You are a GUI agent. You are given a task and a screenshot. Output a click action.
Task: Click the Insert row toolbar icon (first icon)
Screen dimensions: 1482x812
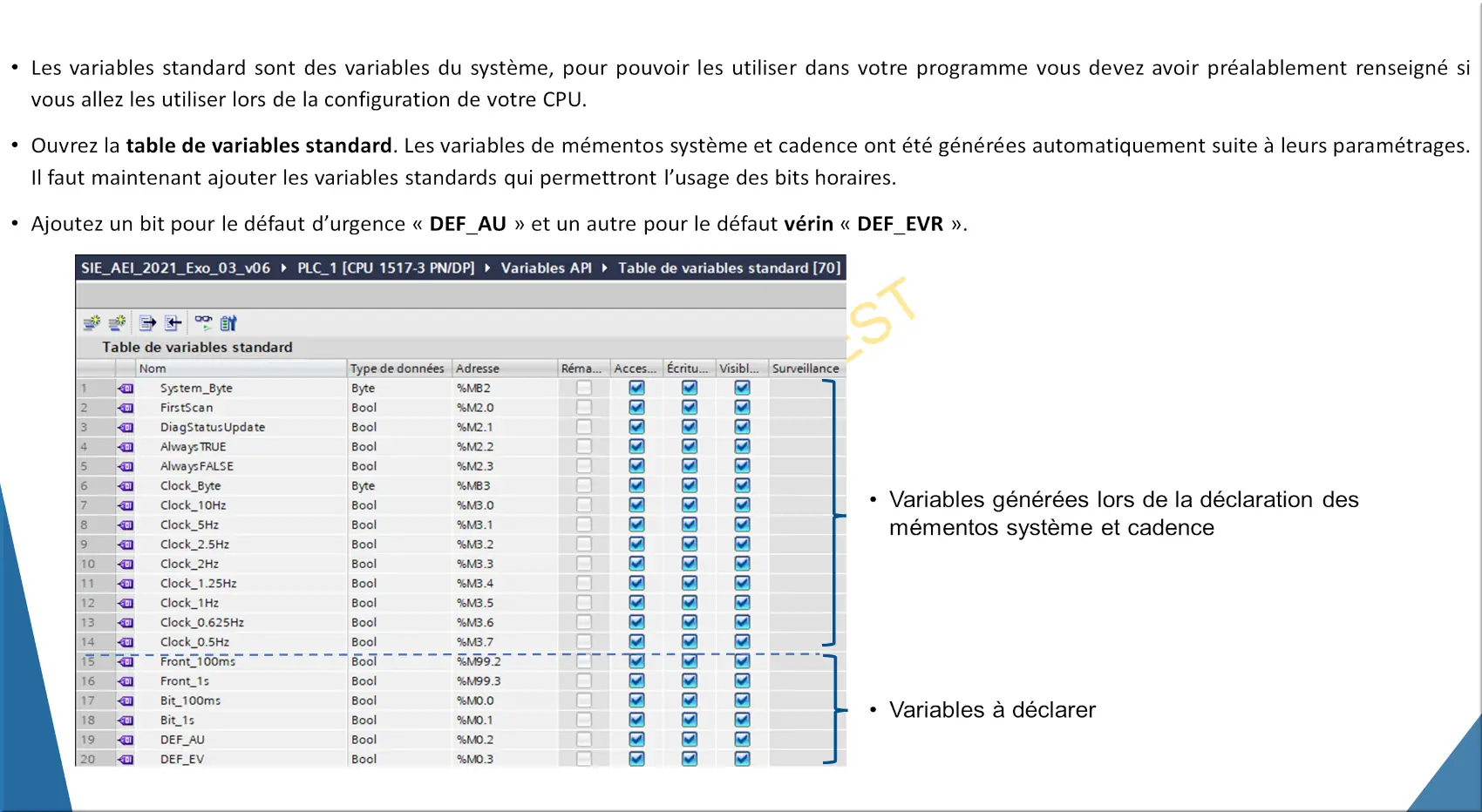point(92,323)
